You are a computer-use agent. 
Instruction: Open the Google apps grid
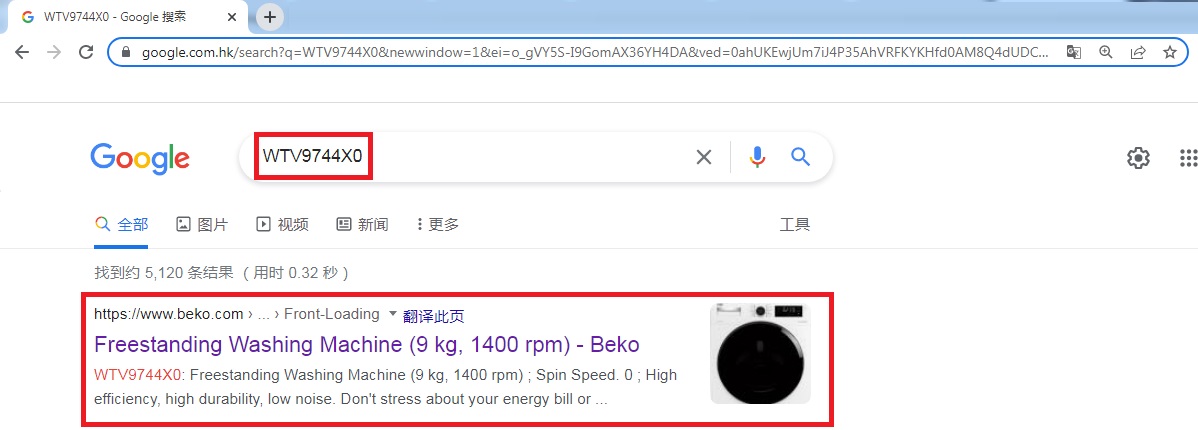1188,158
